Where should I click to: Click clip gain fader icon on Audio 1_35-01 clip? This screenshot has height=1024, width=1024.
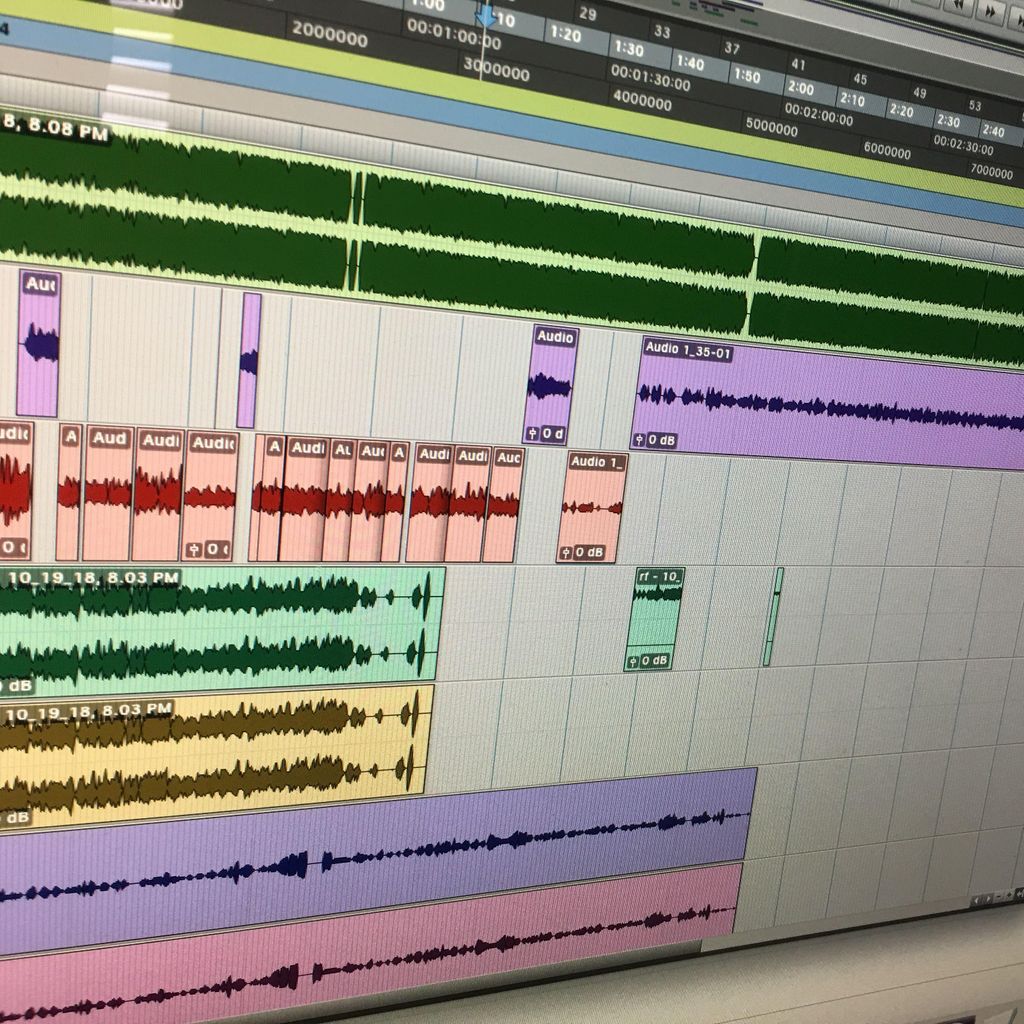(639, 440)
